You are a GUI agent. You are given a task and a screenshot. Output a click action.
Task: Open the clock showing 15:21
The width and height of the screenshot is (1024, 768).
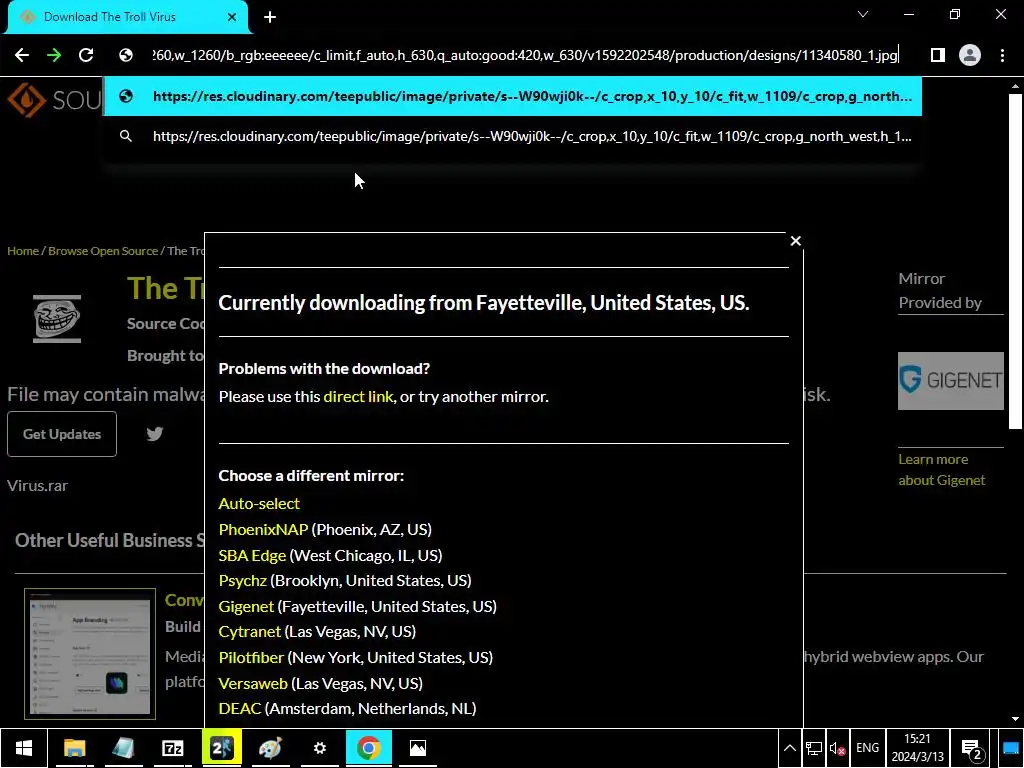click(x=918, y=748)
